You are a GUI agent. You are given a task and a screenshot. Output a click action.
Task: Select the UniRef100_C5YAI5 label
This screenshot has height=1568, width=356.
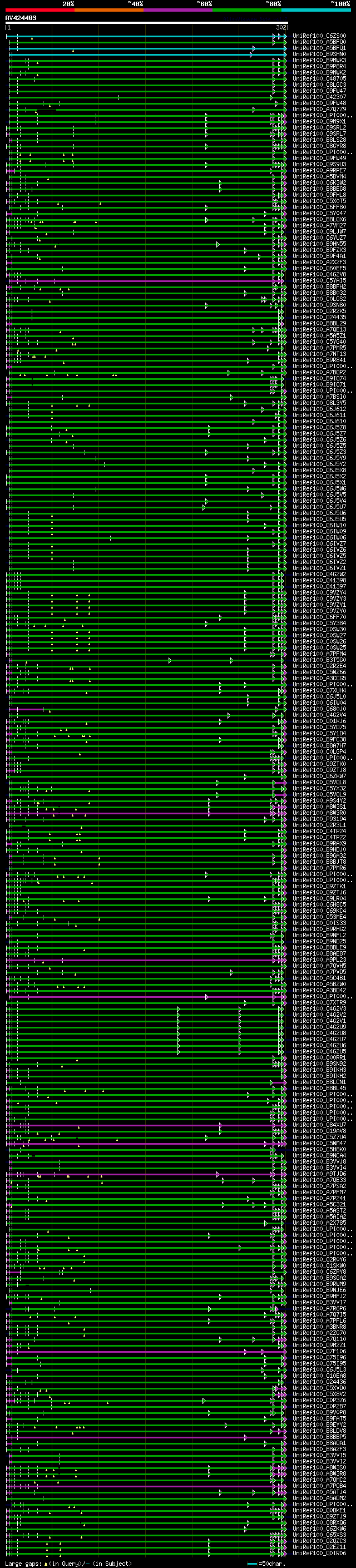[319, 280]
